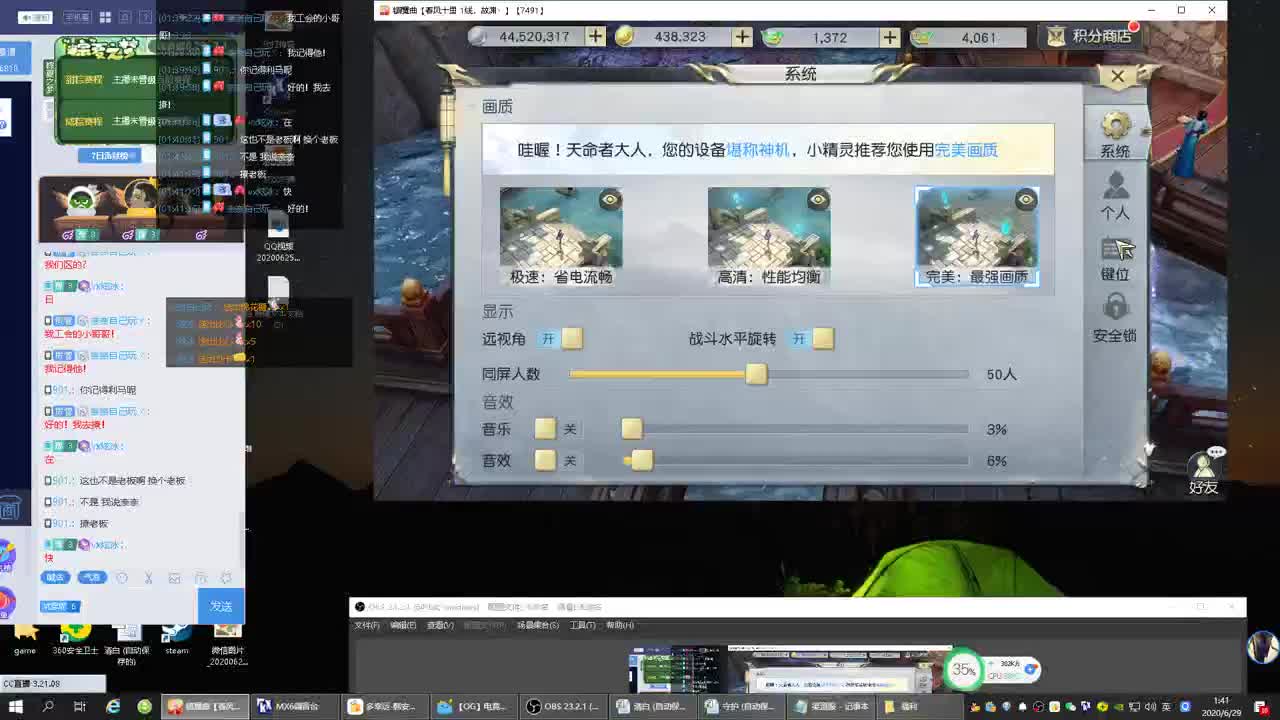Switch to 记事本 Notepad taskbar button
Image resolution: width=1280 pixels, height=720 pixels.
pos(833,706)
